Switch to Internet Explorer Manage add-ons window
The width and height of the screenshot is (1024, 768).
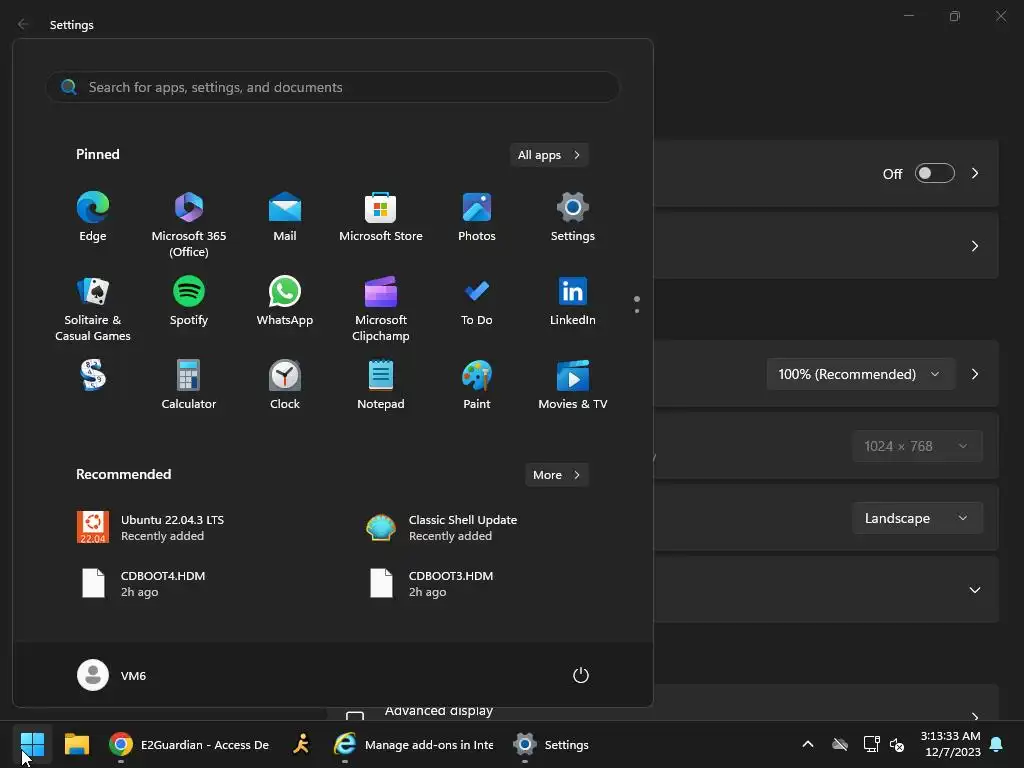point(413,744)
